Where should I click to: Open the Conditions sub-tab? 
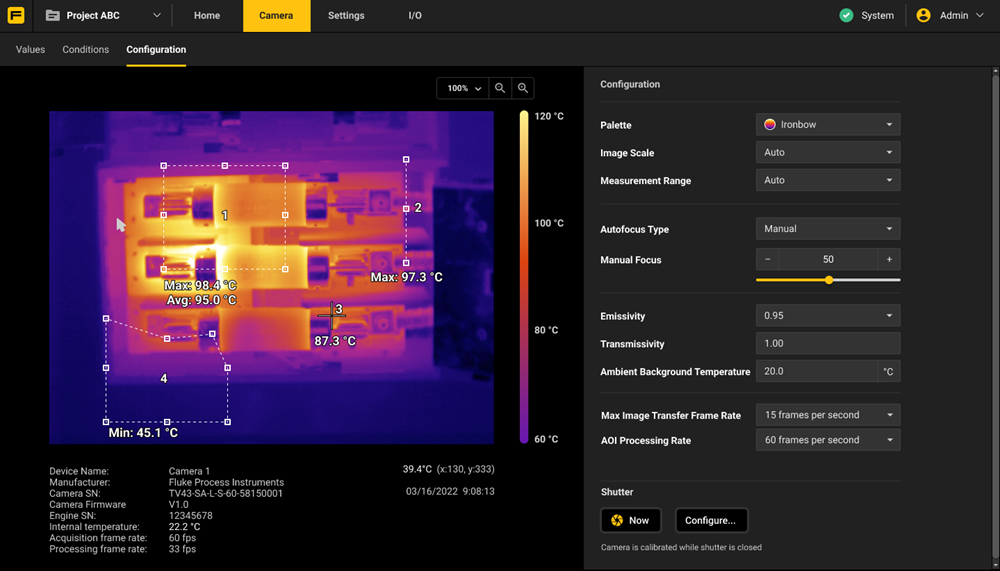tap(85, 49)
